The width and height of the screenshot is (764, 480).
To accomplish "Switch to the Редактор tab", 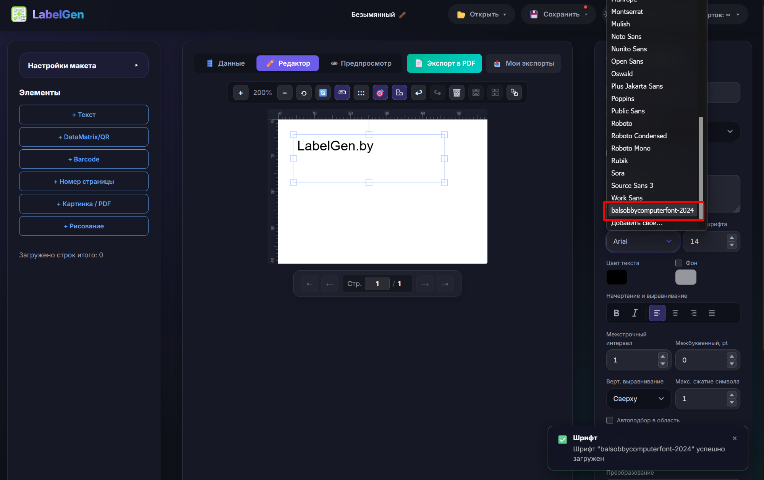I will tap(287, 63).
